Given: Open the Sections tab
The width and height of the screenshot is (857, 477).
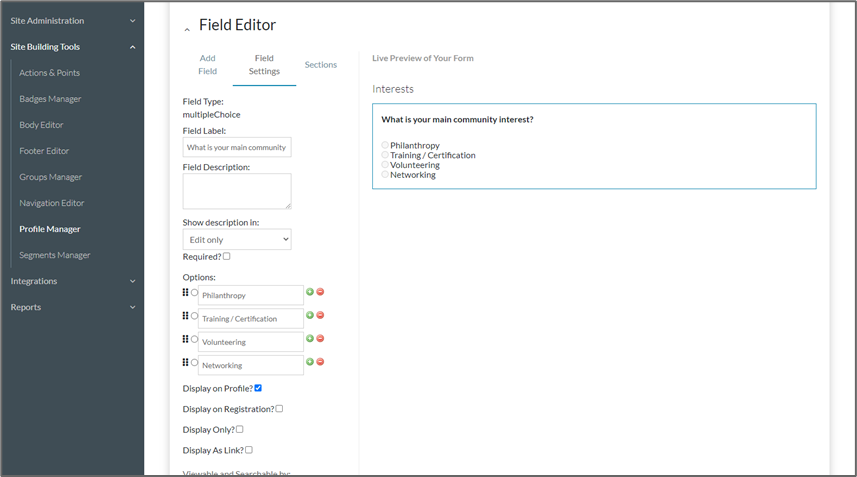Looking at the screenshot, I should tap(321, 65).
